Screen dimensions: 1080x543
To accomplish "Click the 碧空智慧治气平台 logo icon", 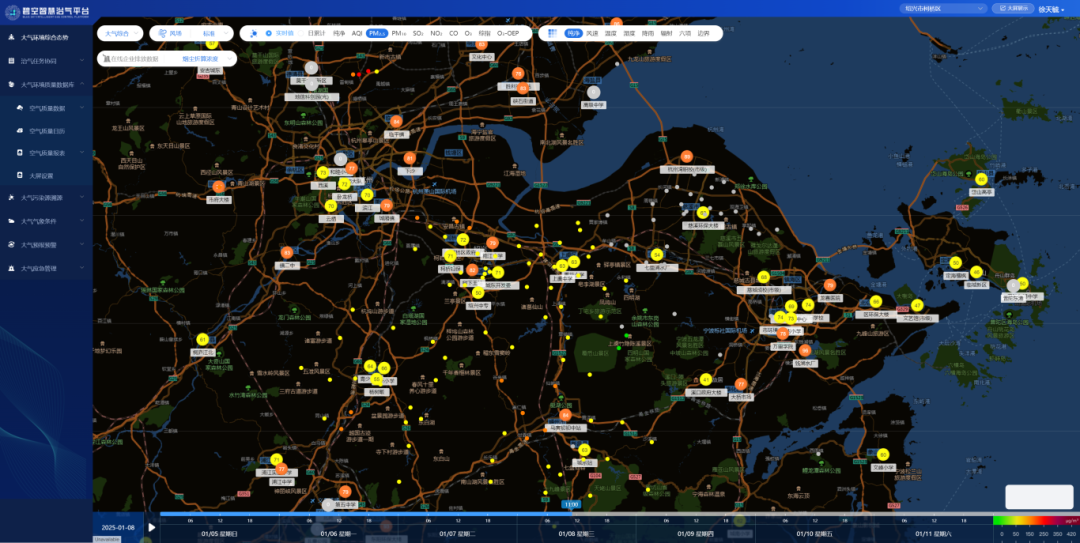I will click(12, 12).
